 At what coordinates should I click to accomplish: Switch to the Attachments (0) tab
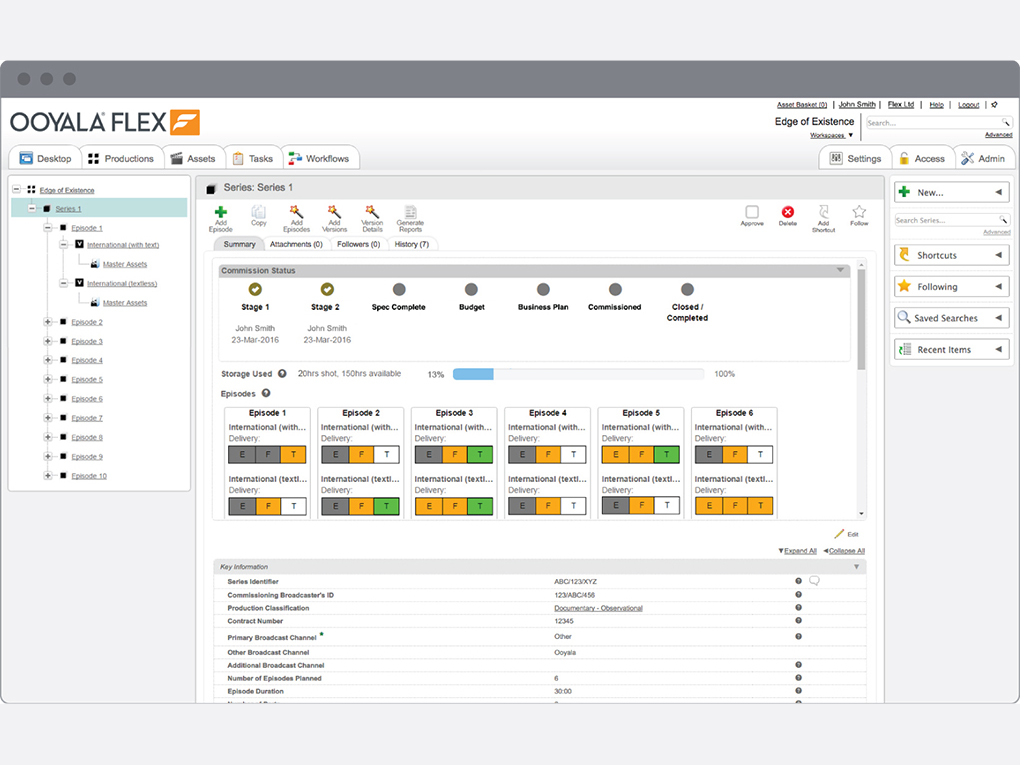297,244
